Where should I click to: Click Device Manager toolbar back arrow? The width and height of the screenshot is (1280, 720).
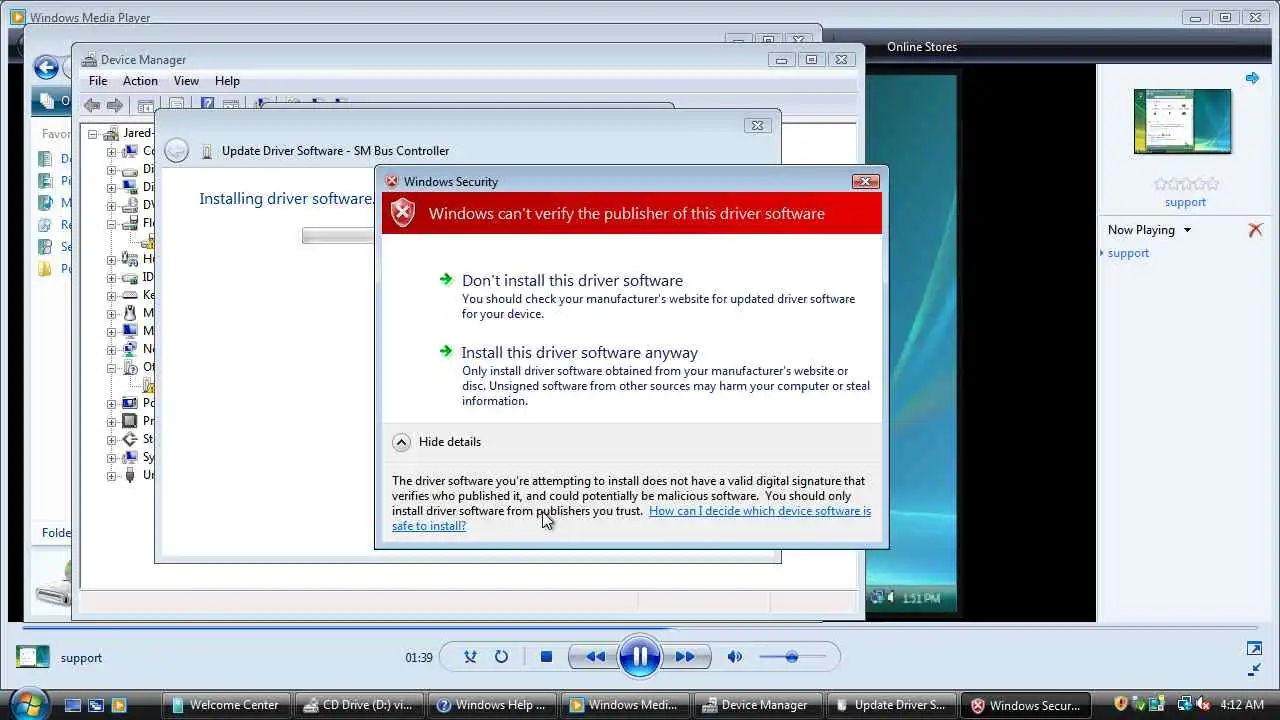point(92,105)
